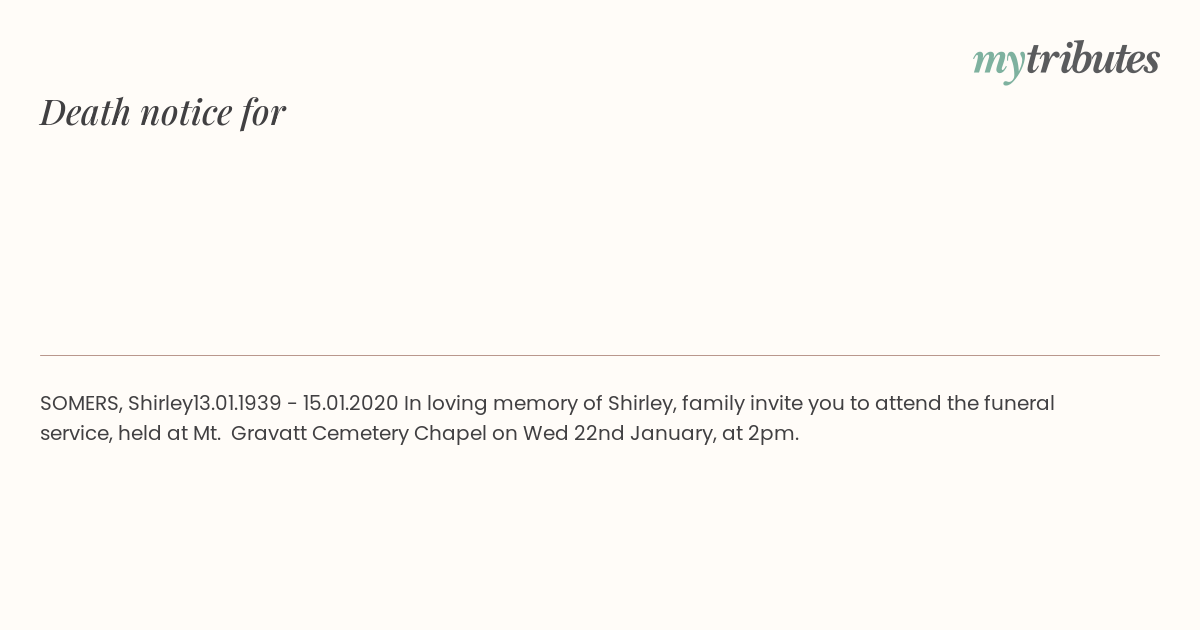Click "Mt." before Gravatt in the notice

[x=207, y=434]
